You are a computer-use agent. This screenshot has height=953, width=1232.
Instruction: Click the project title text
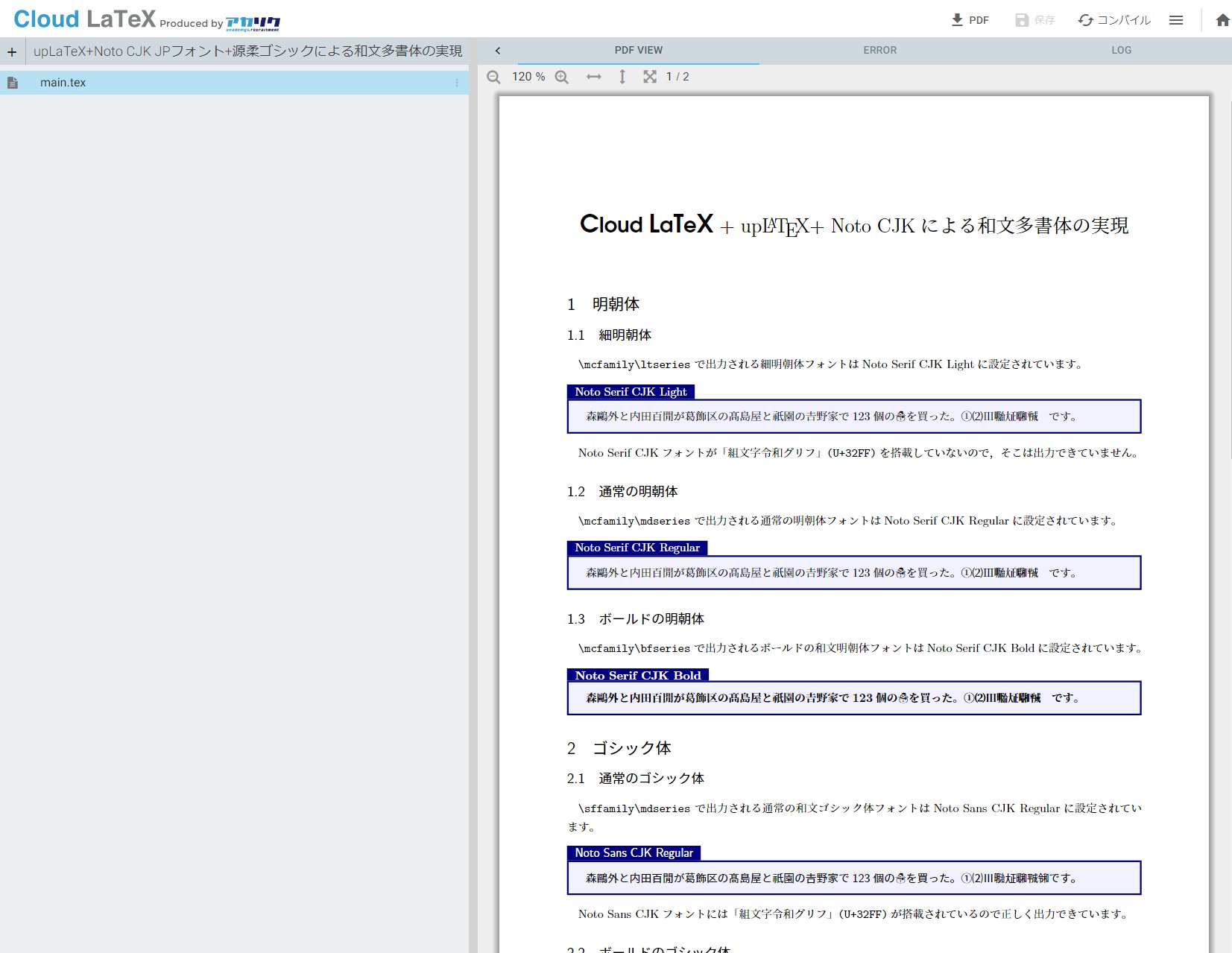(x=247, y=51)
